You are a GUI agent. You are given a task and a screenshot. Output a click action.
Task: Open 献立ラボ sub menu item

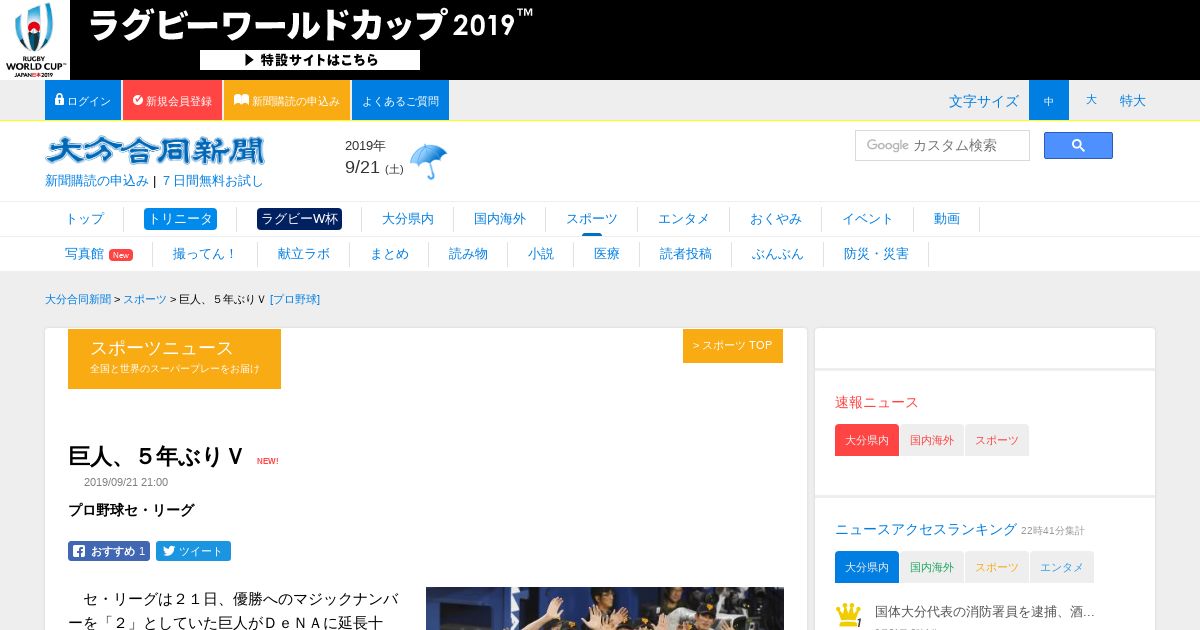point(304,254)
